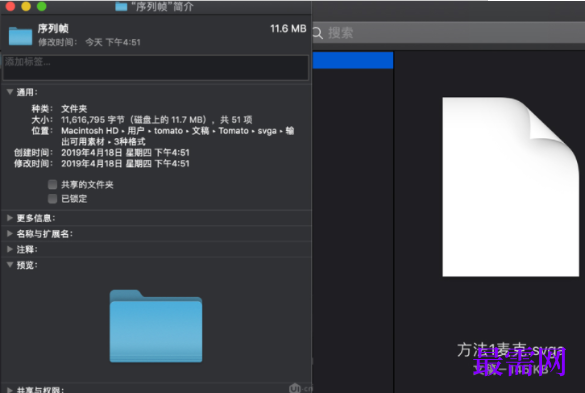Tick the 已锁定 checkbox

(x=53, y=199)
